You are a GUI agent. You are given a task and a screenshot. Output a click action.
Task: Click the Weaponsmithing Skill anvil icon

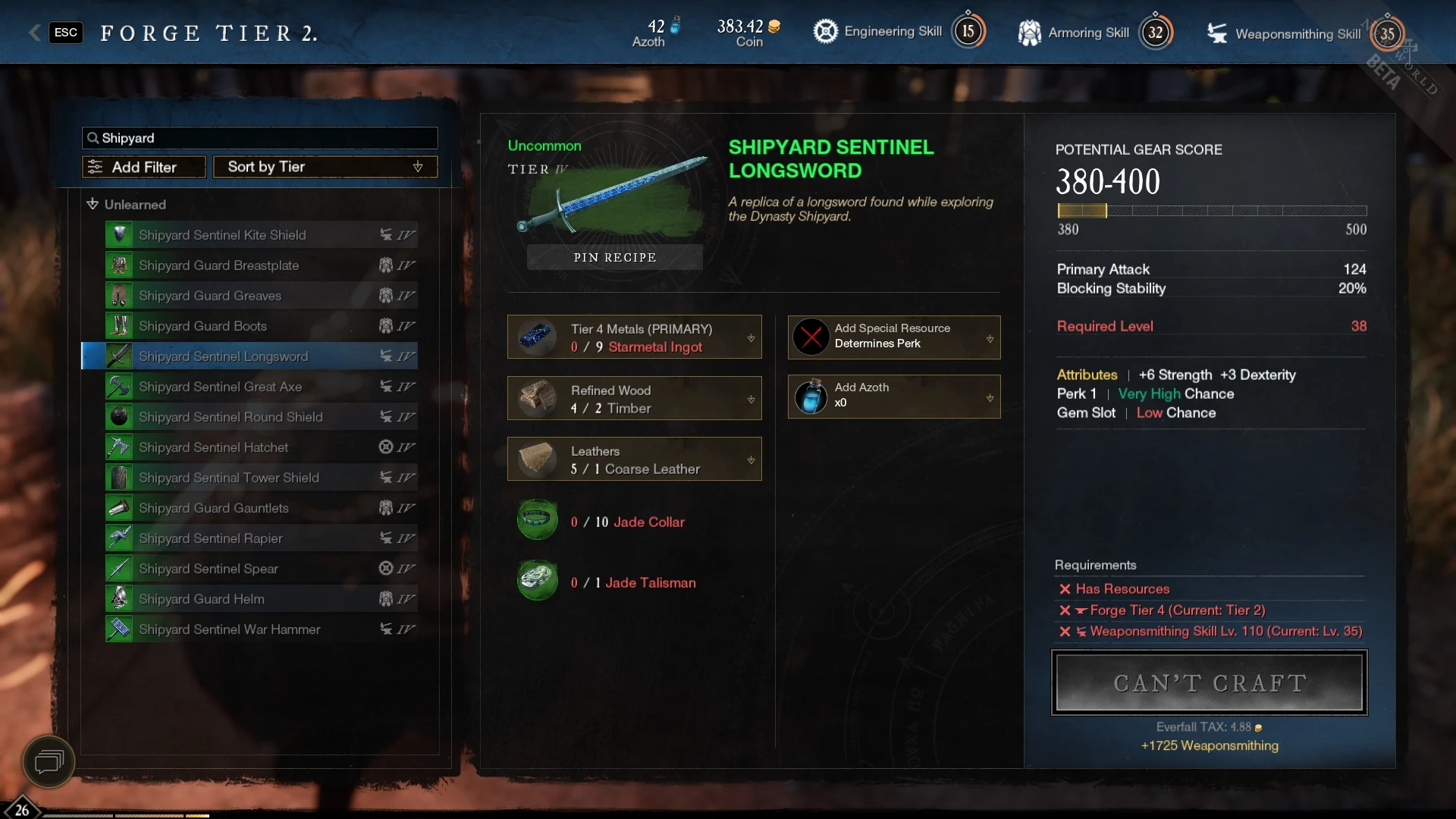click(1217, 33)
